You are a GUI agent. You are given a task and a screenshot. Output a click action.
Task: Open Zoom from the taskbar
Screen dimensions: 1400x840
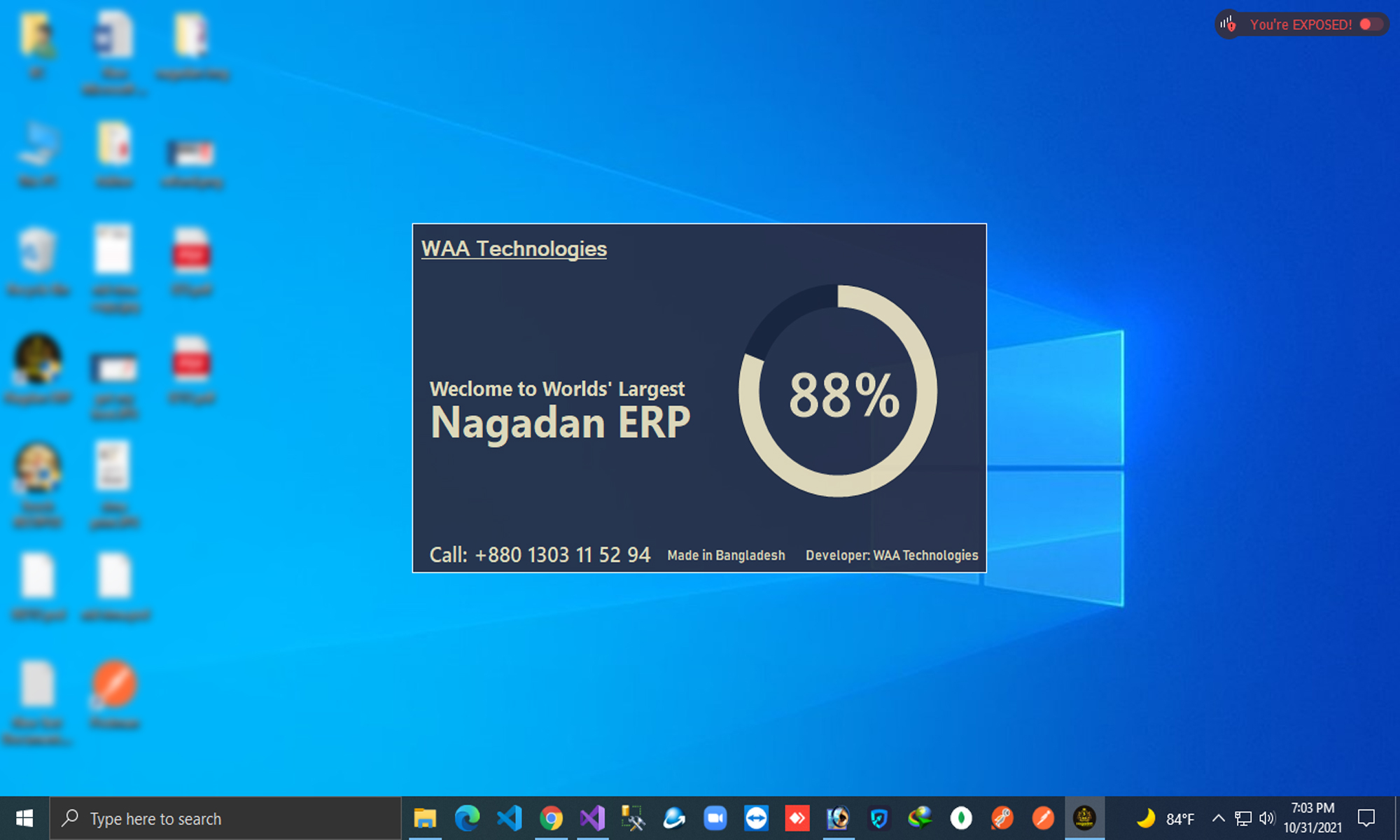click(715, 818)
